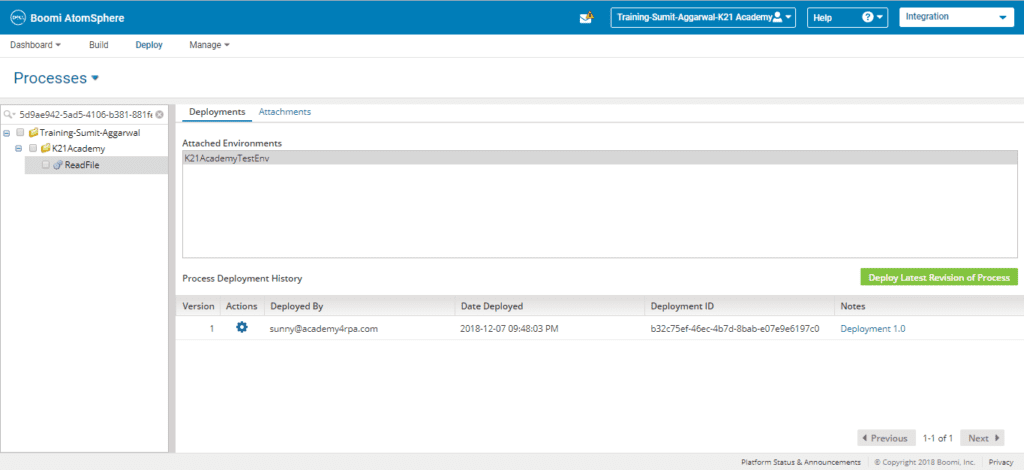1024x470 pixels.
Task: Click the Deployment ID column header
Action: tap(739, 306)
